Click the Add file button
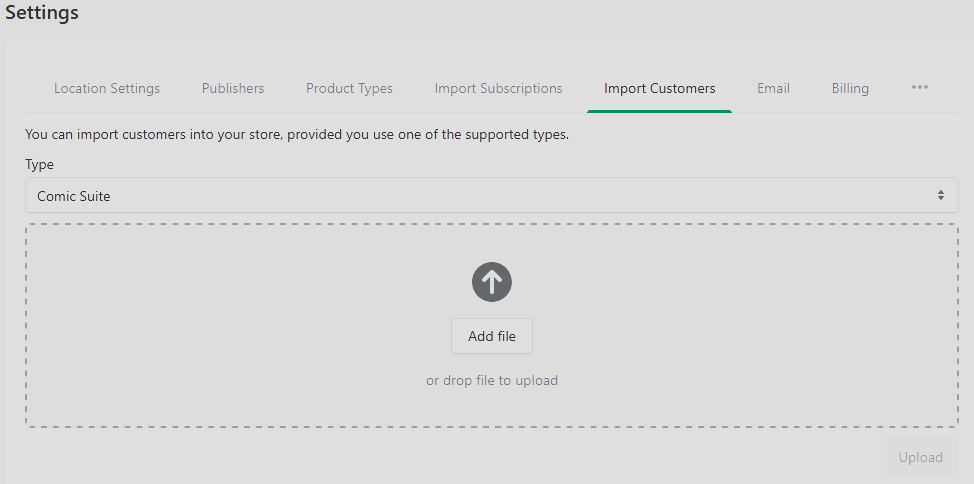The image size is (974, 484). [492, 336]
